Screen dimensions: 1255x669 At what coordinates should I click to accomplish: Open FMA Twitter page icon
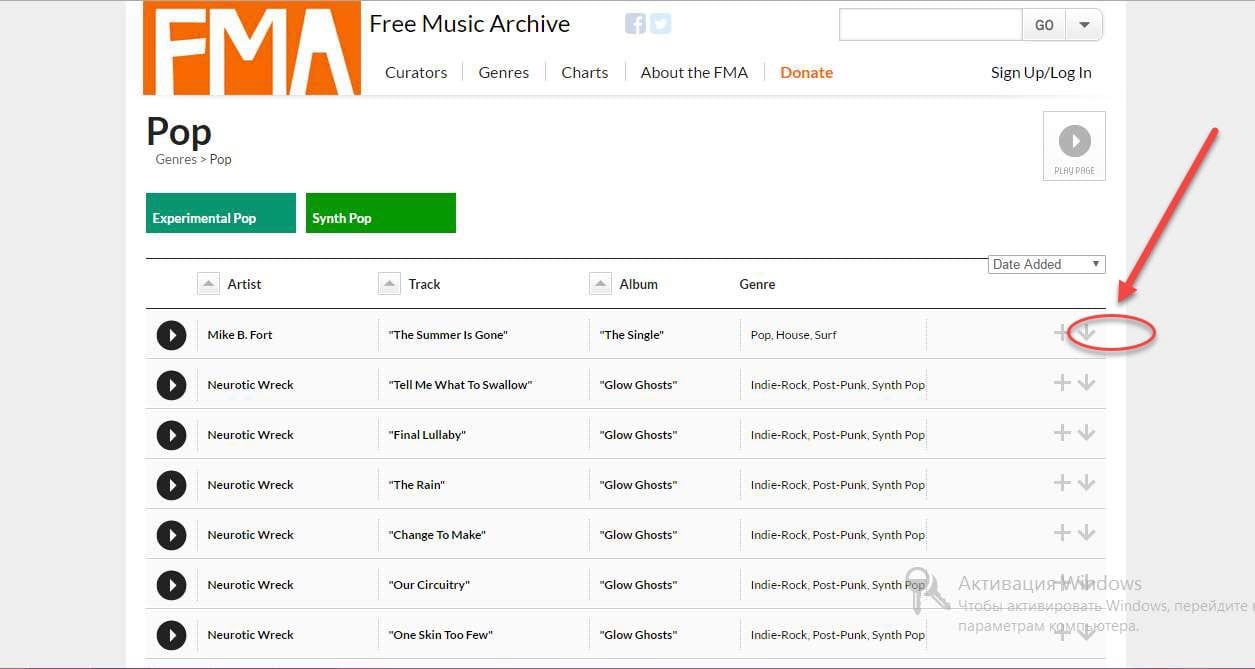click(x=660, y=24)
